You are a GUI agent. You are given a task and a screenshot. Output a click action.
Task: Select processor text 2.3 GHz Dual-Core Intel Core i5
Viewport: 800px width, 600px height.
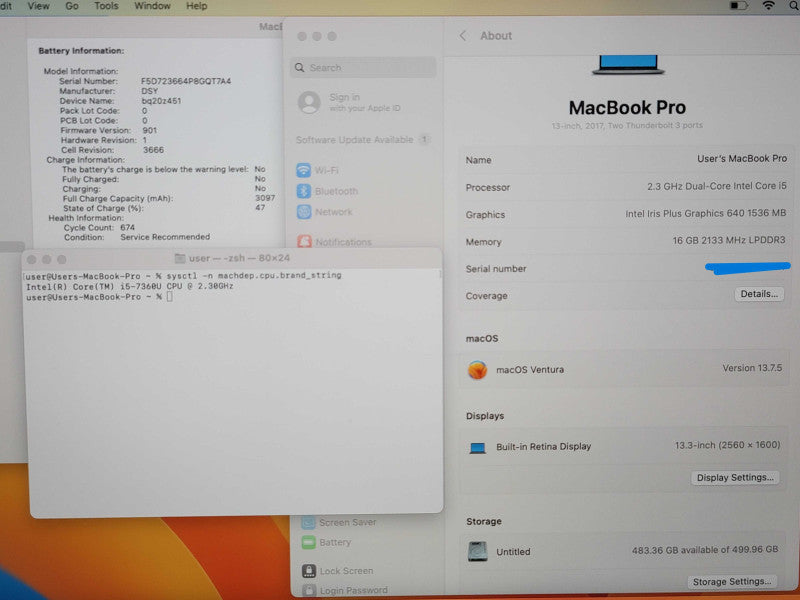pyautogui.click(x=717, y=186)
